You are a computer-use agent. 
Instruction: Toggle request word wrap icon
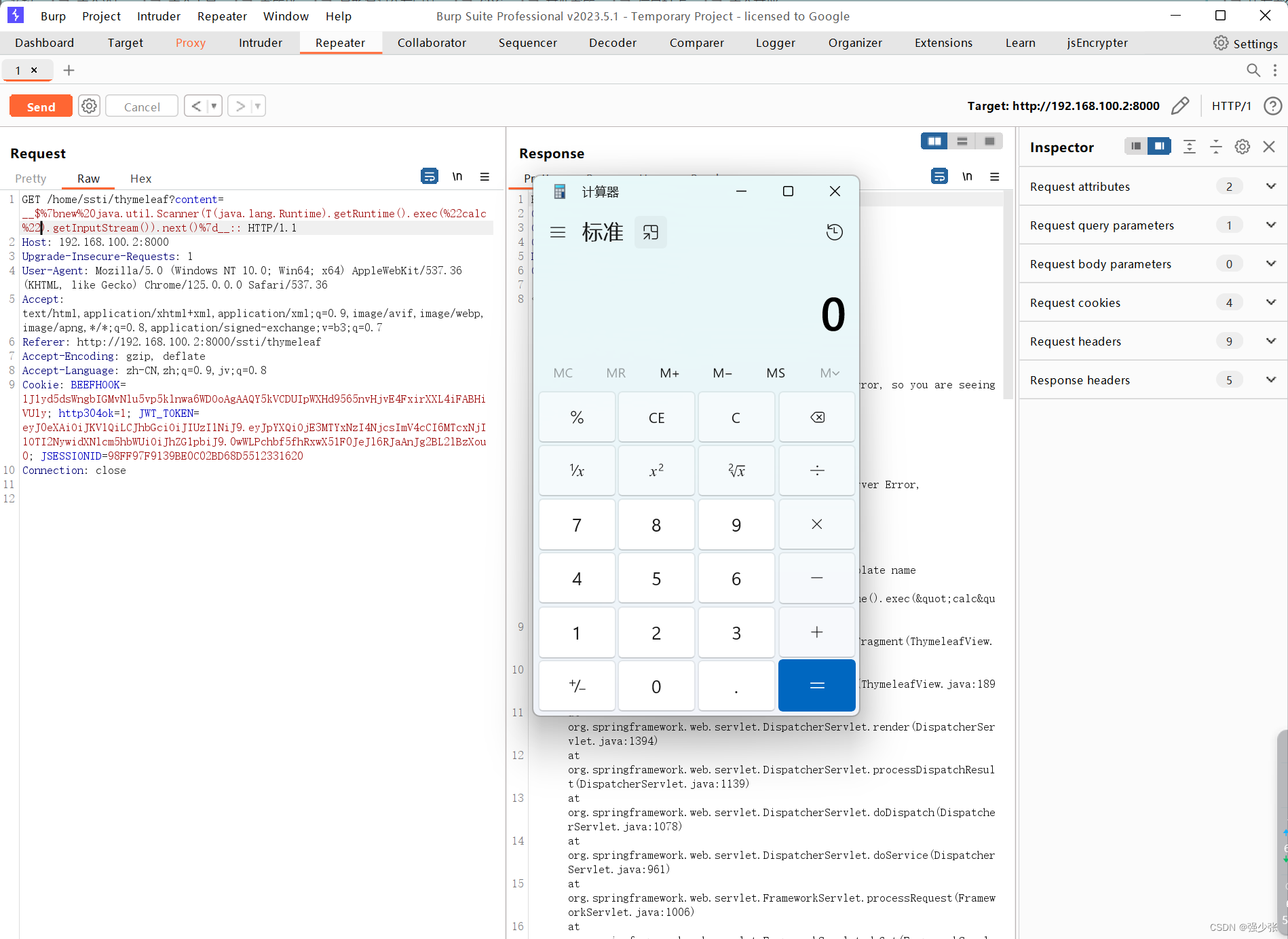pyautogui.click(x=430, y=177)
